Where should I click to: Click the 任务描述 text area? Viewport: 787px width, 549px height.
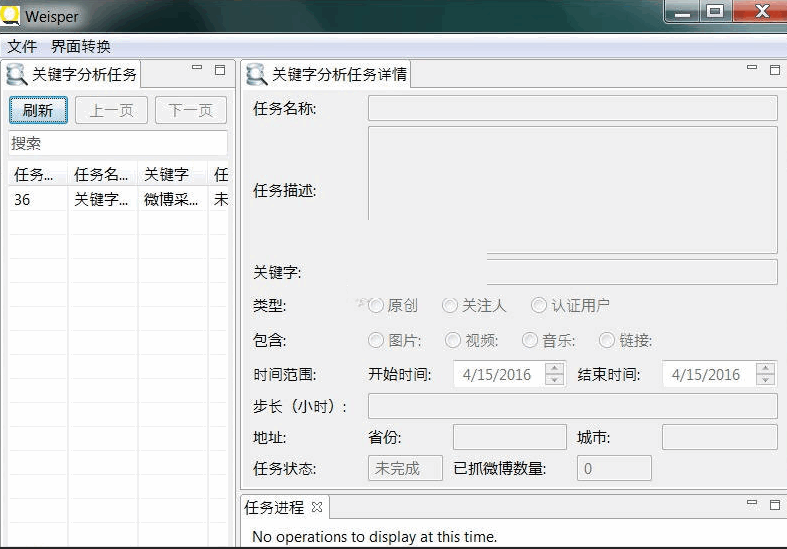tap(573, 190)
